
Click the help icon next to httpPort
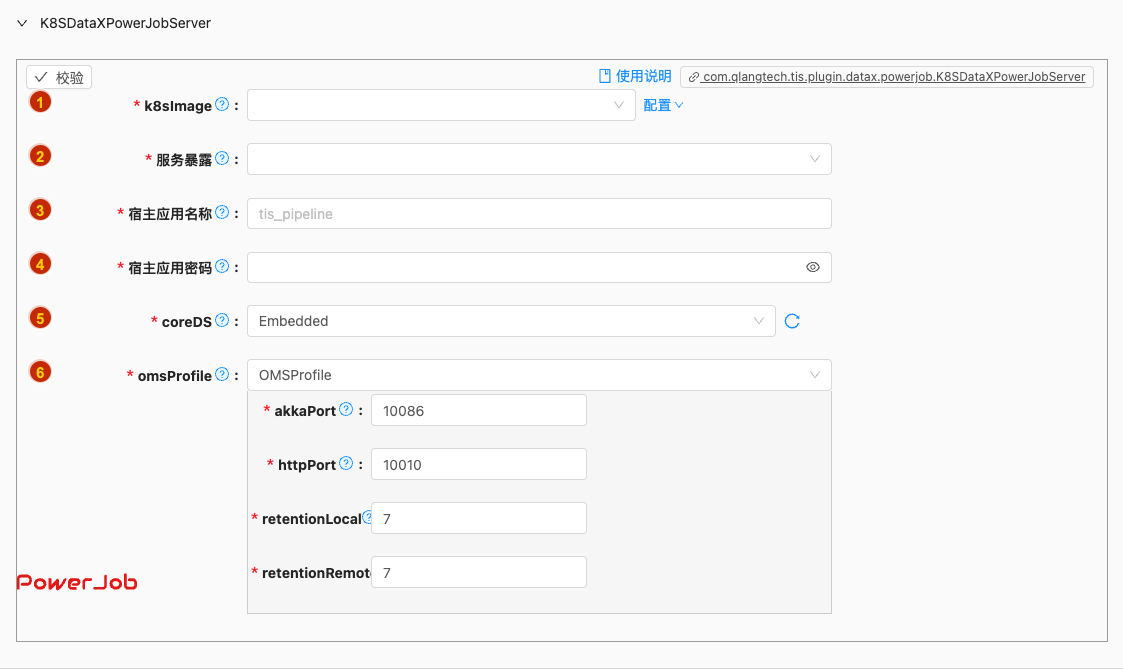pyautogui.click(x=346, y=463)
